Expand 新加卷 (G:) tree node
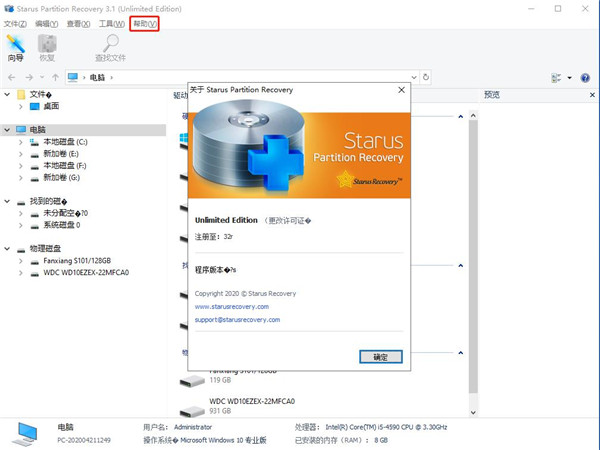Image resolution: width=600 pixels, height=450 pixels. (21, 178)
